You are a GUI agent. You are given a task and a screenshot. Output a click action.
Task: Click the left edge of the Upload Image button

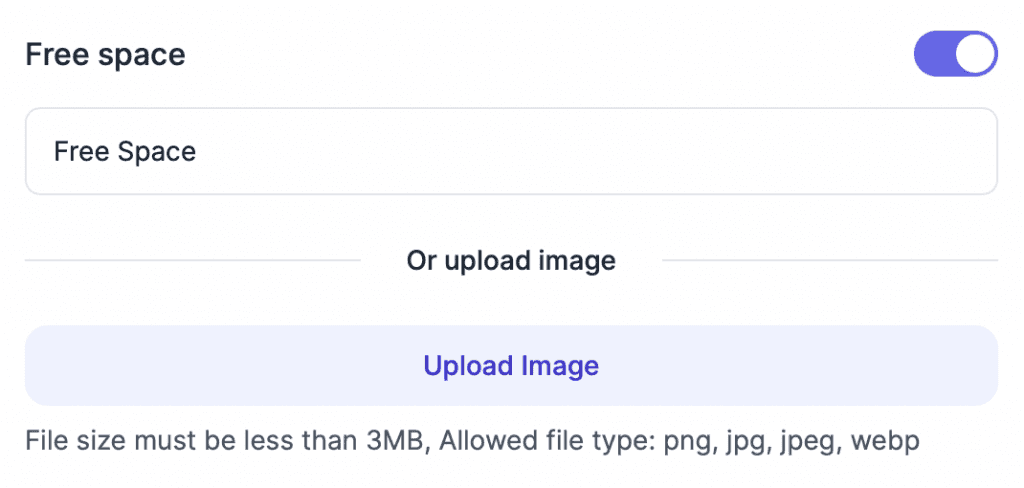click(45, 365)
